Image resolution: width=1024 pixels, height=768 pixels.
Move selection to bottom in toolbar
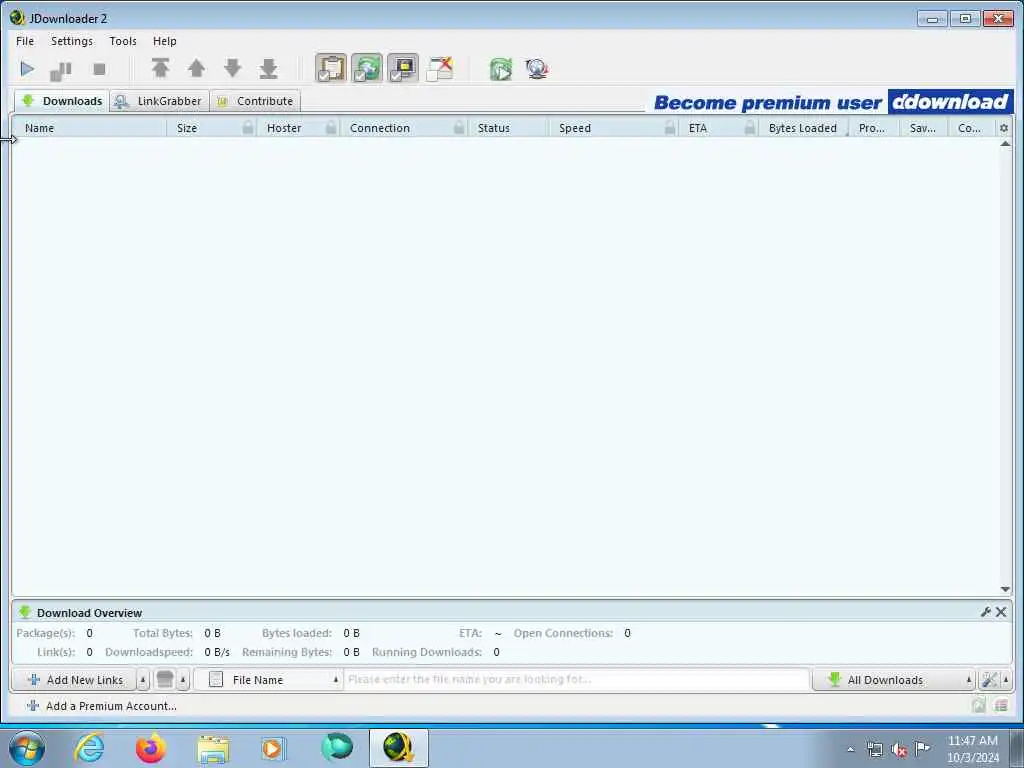click(x=268, y=68)
